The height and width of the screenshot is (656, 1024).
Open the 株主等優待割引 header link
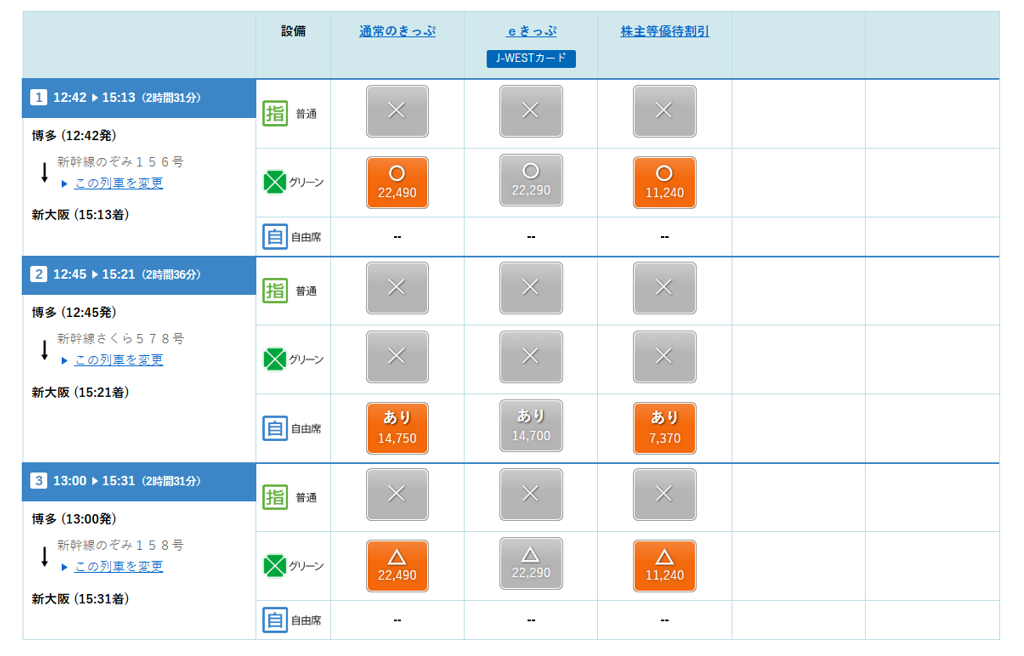pyautogui.click(x=664, y=31)
